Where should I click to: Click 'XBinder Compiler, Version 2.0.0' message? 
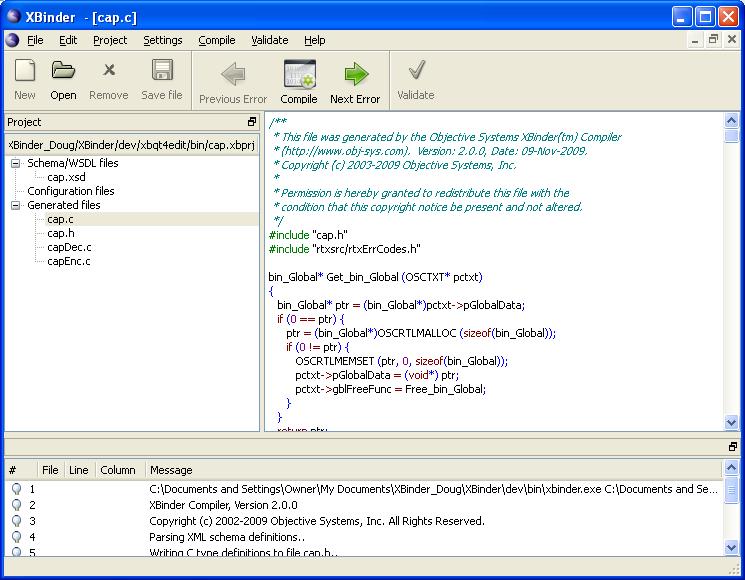[223, 505]
